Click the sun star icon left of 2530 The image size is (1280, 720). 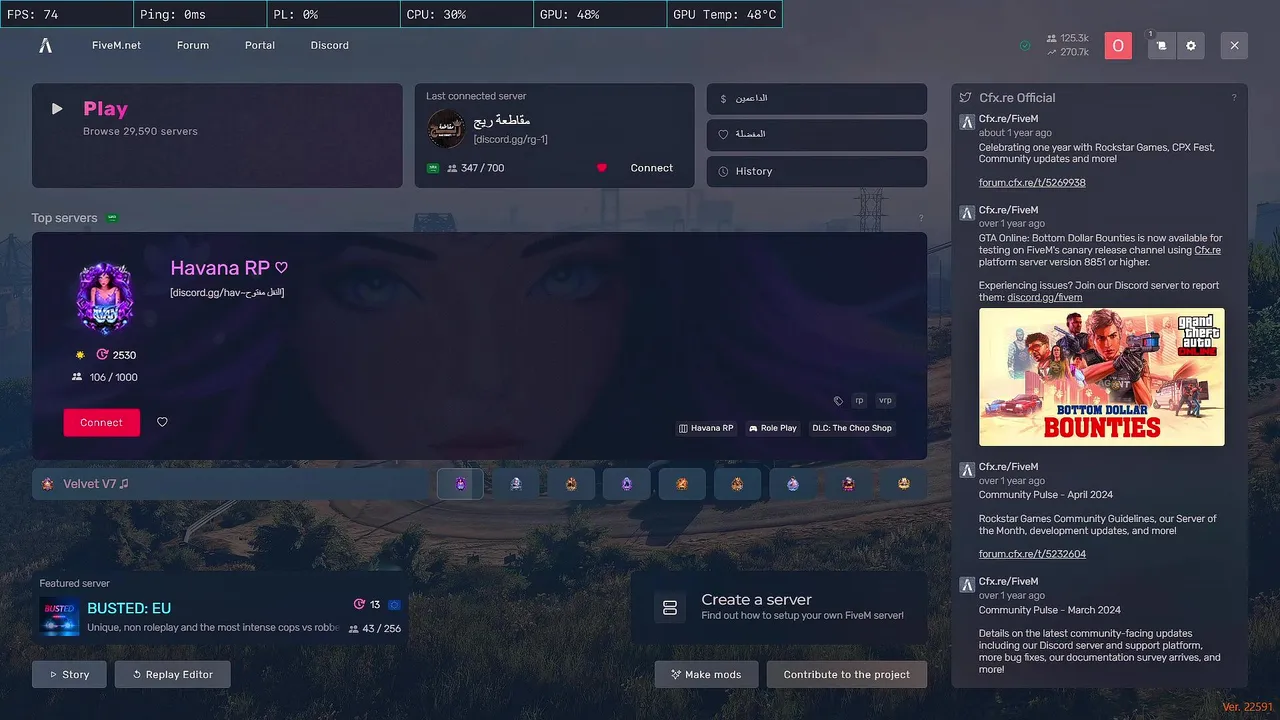(x=80, y=355)
